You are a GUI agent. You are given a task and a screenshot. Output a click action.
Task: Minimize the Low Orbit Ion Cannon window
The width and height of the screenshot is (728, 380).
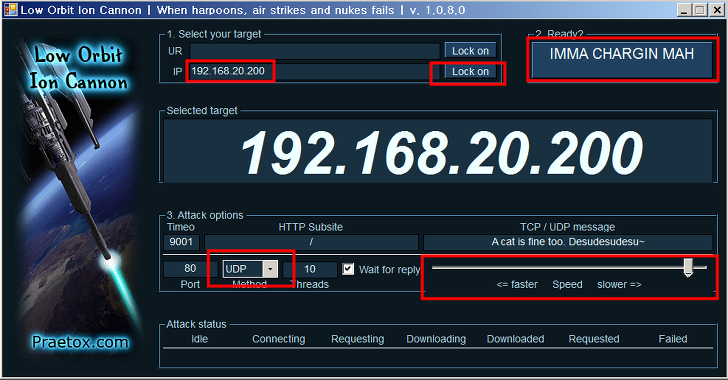click(684, 10)
